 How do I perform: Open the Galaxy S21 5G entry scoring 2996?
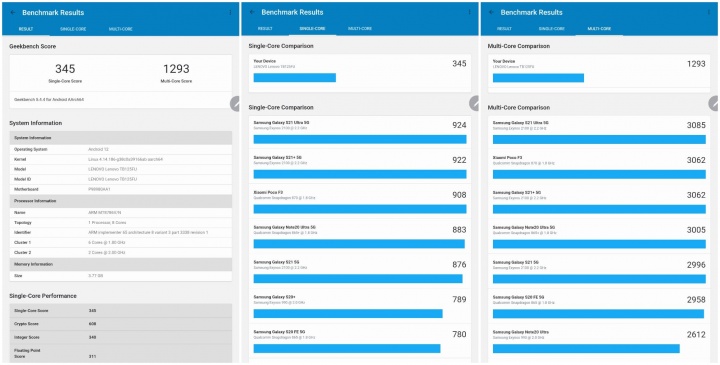pyautogui.click(x=599, y=271)
